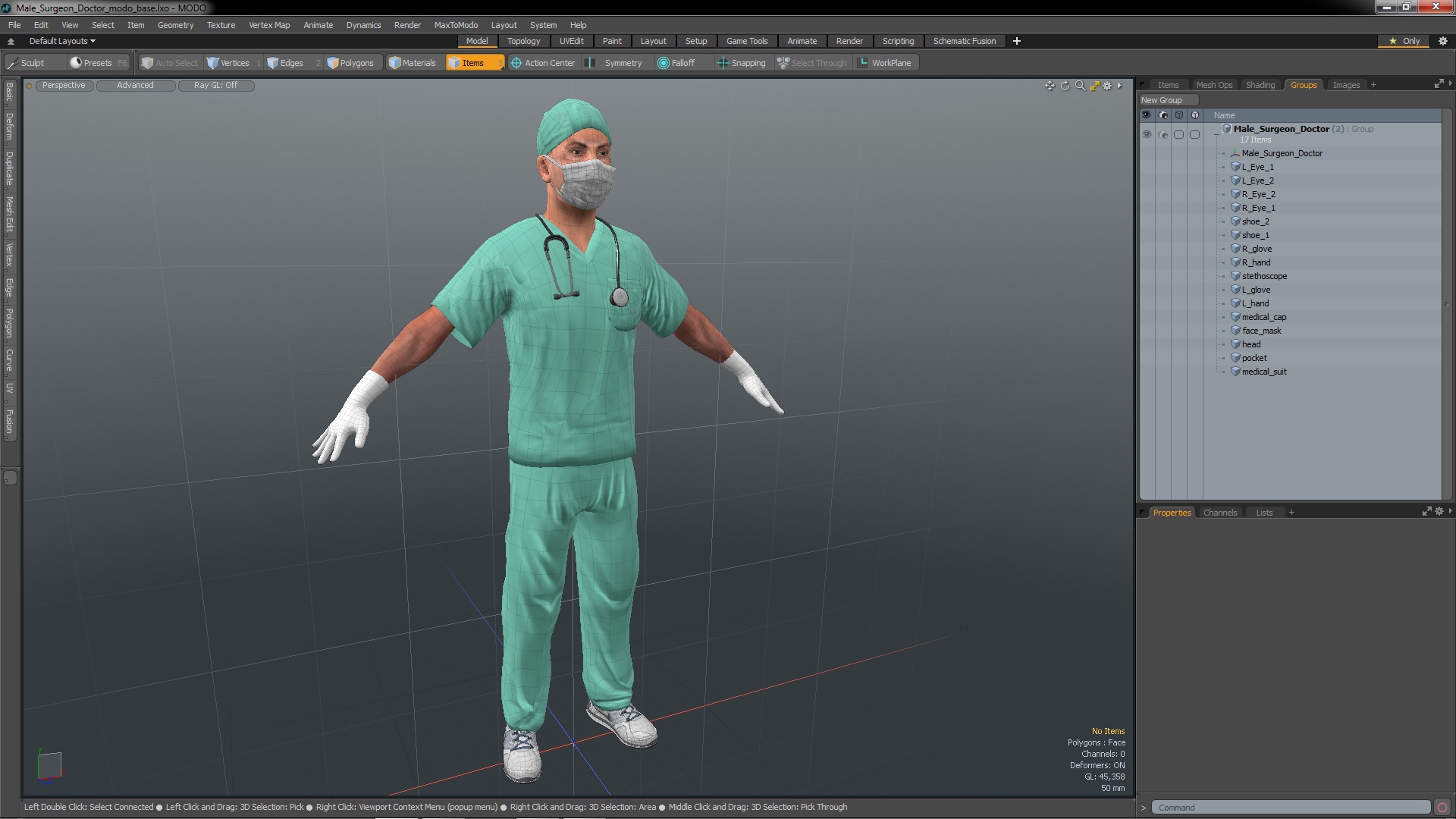This screenshot has width=1456, height=819.
Task: Switch to the Mesh Ops panel tab
Action: click(1214, 85)
